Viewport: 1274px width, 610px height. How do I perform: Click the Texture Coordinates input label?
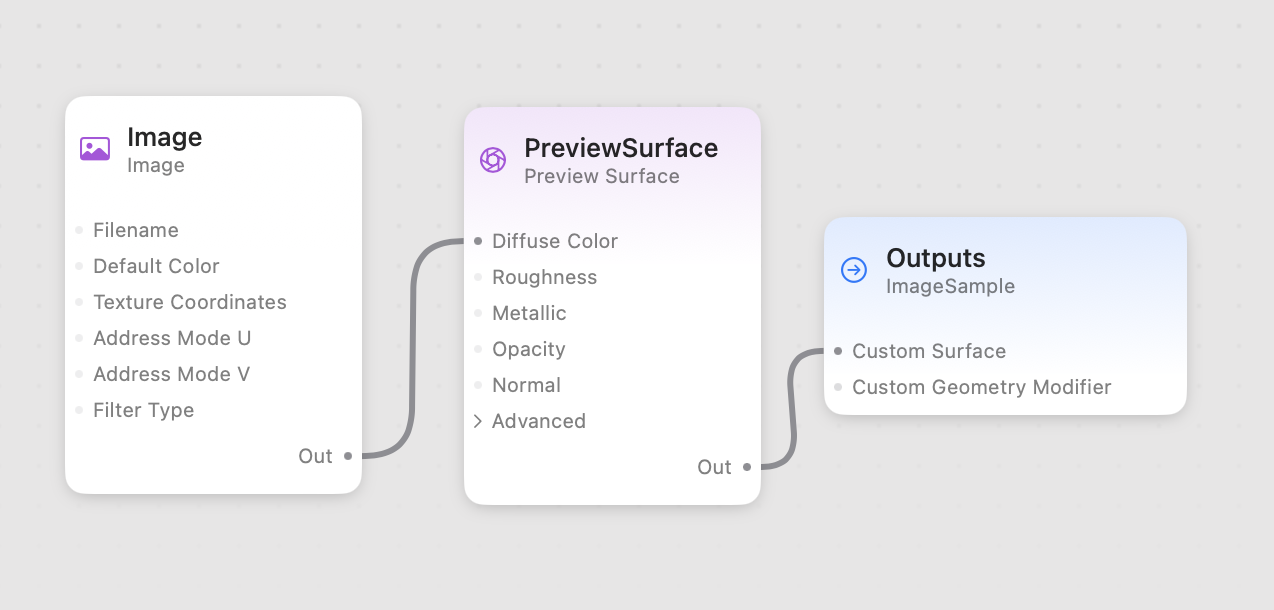click(189, 302)
